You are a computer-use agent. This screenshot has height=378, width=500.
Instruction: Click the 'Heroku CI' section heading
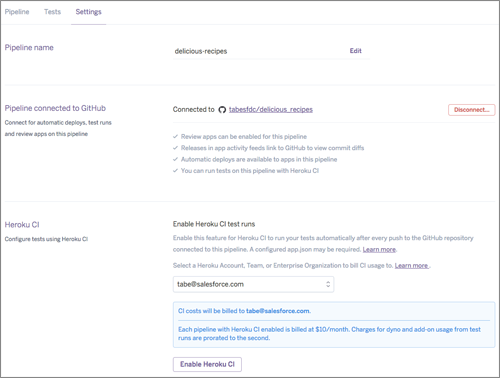22,225
